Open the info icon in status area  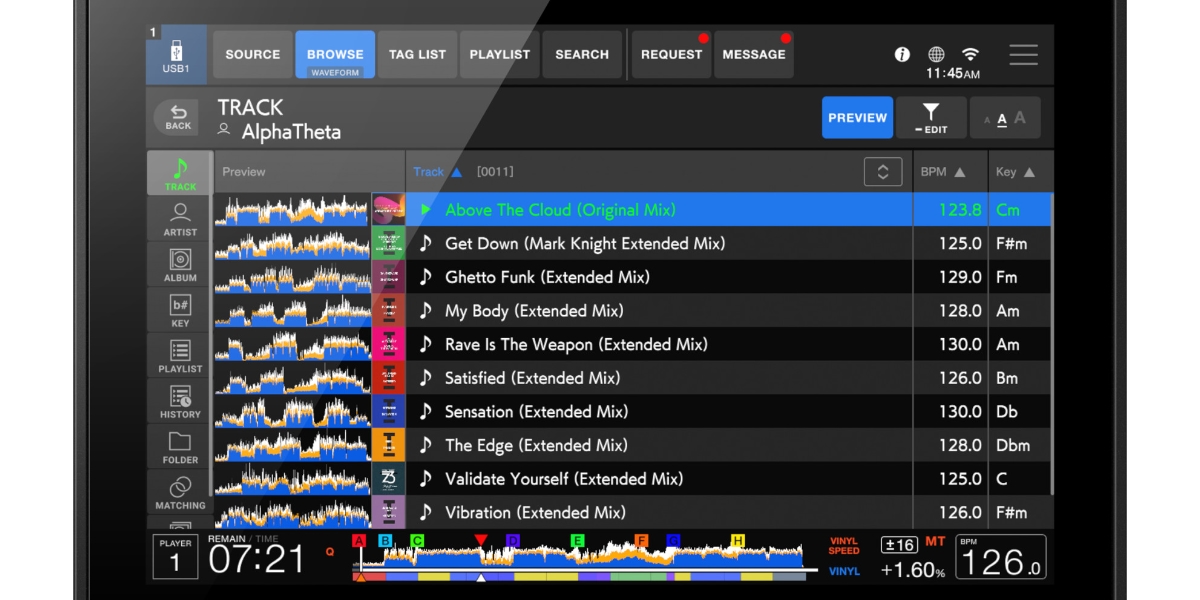902,55
